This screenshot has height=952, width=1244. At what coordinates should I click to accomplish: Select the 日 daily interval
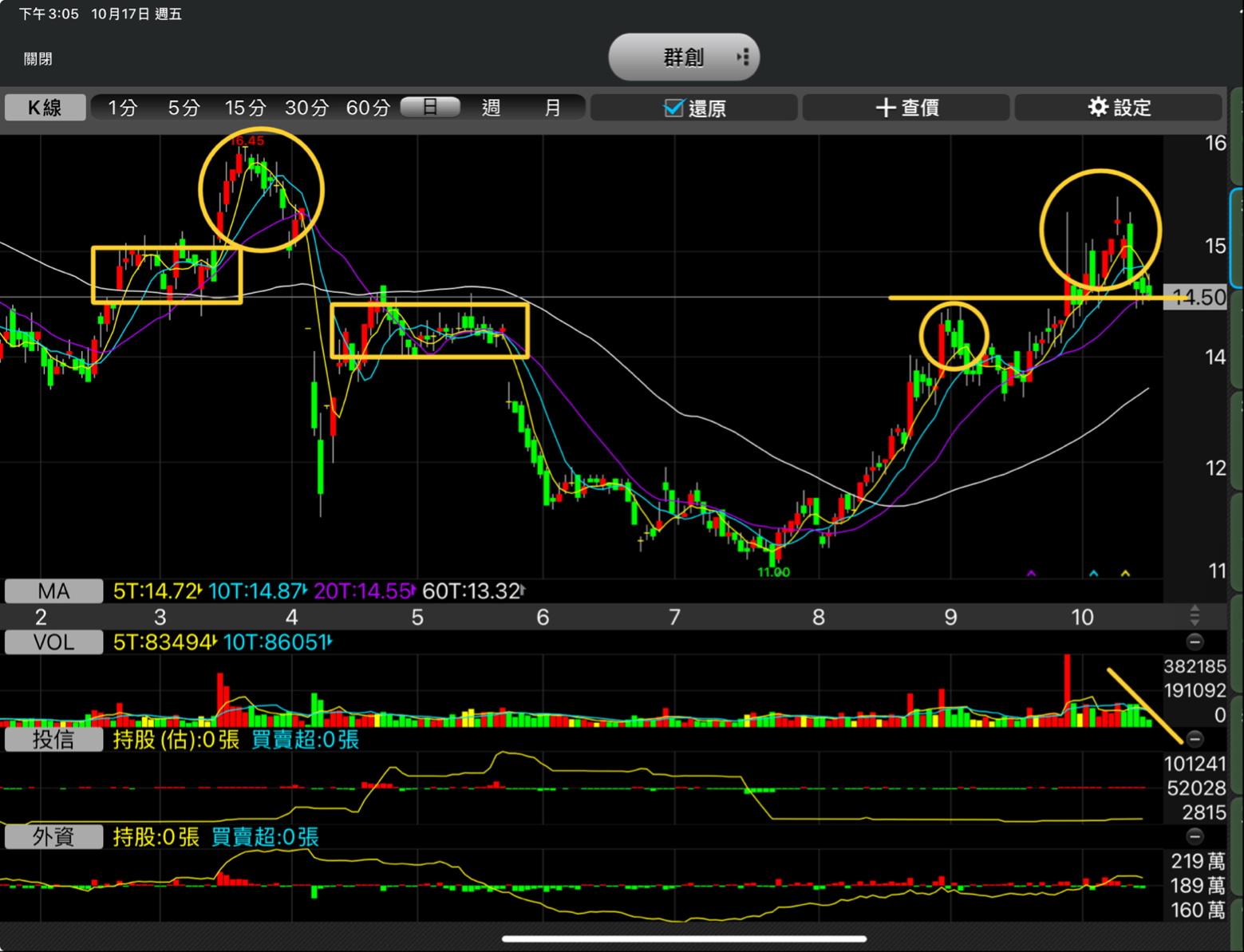click(x=430, y=107)
